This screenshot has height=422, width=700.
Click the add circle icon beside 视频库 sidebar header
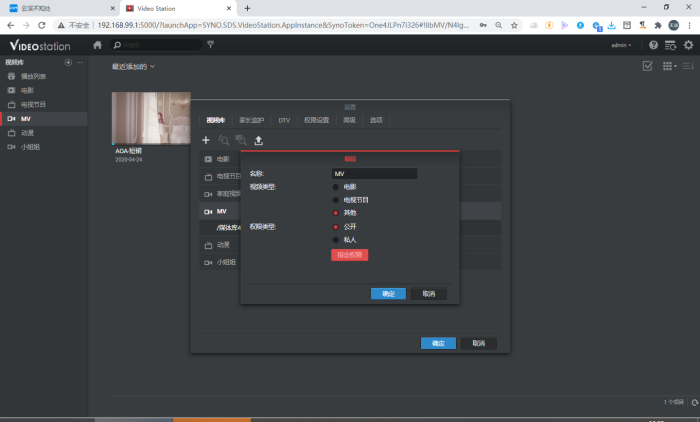click(68, 63)
